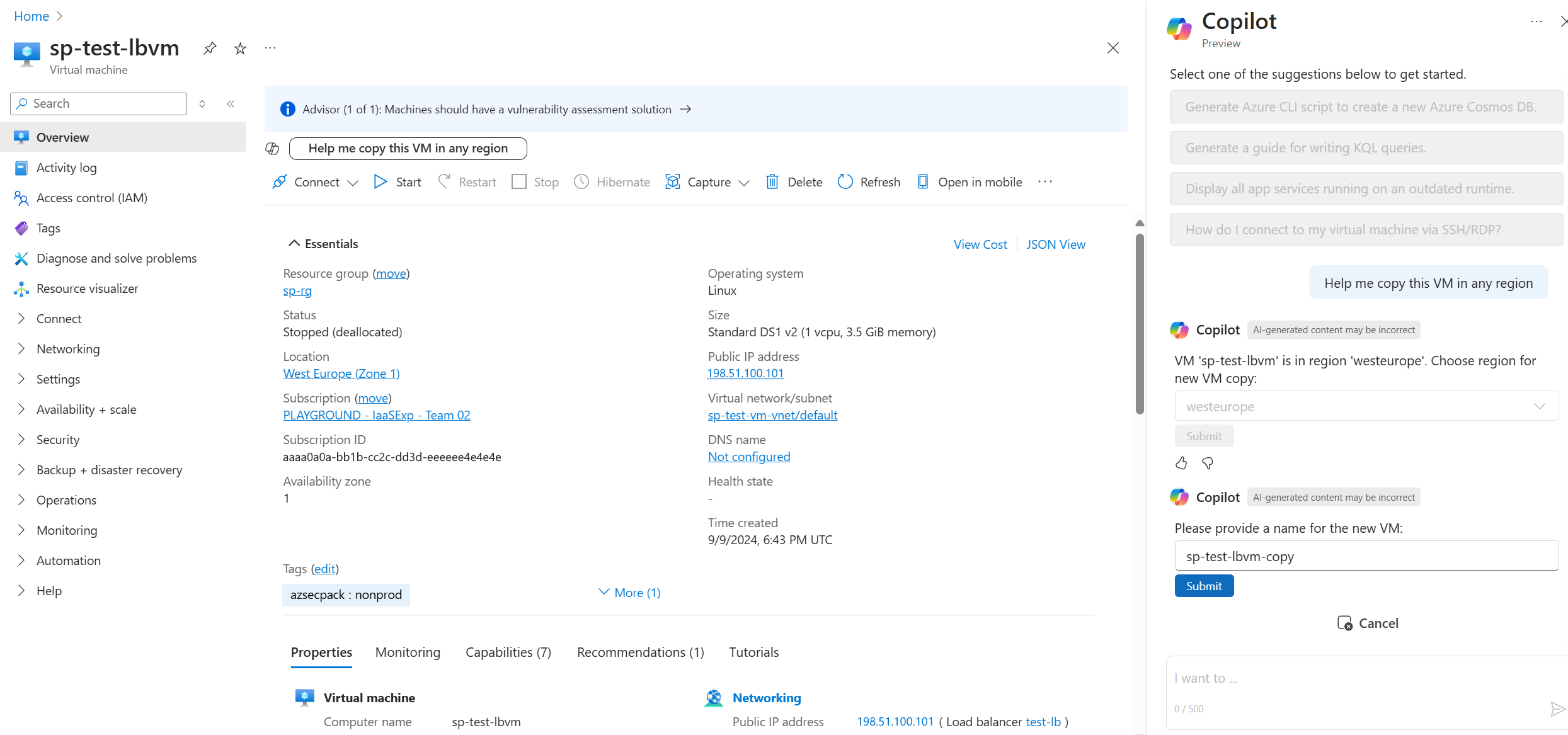Image resolution: width=1568 pixels, height=735 pixels.
Task: Open the Connect dropdown in toolbar
Action: tap(315, 182)
